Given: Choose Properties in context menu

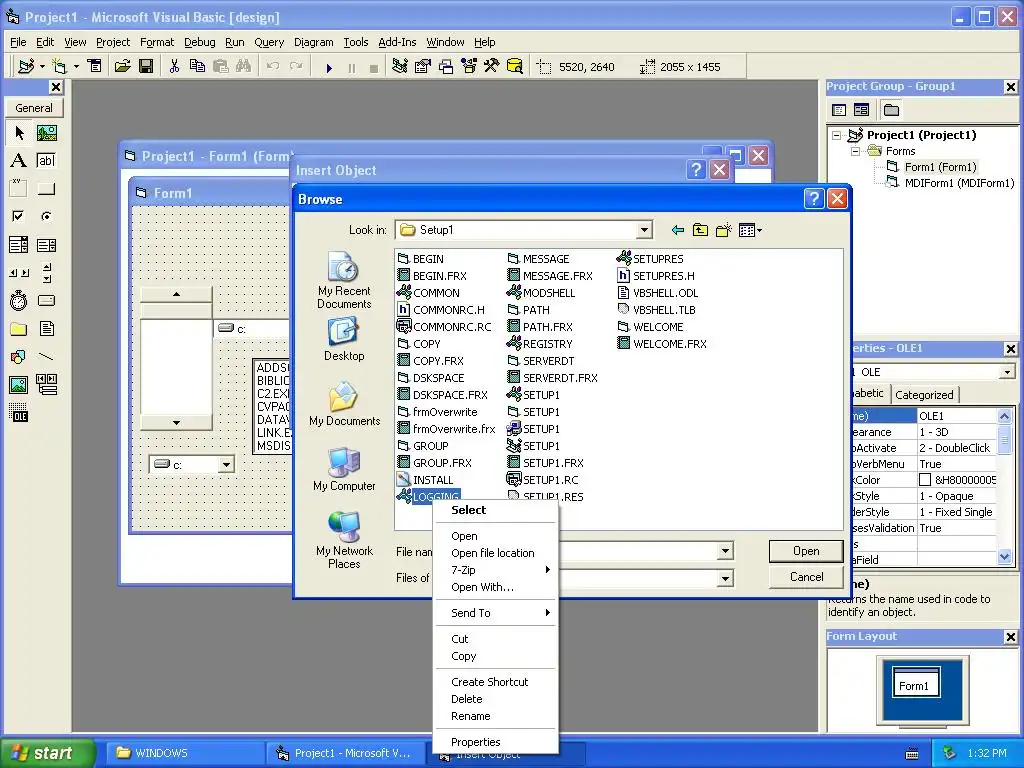Looking at the screenshot, I should point(496,742).
